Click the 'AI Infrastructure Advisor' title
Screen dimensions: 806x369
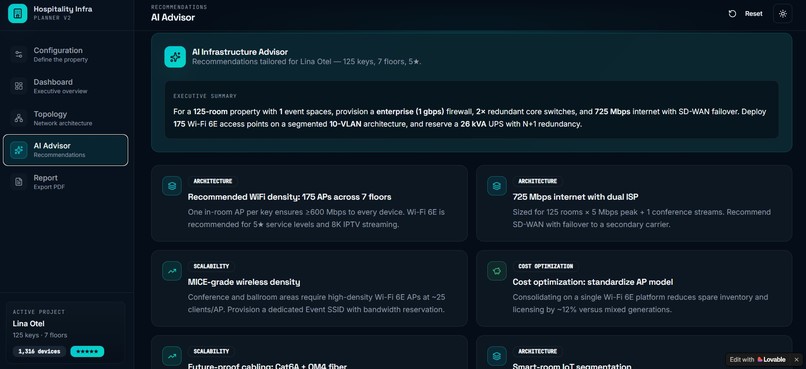pyautogui.click(x=240, y=52)
